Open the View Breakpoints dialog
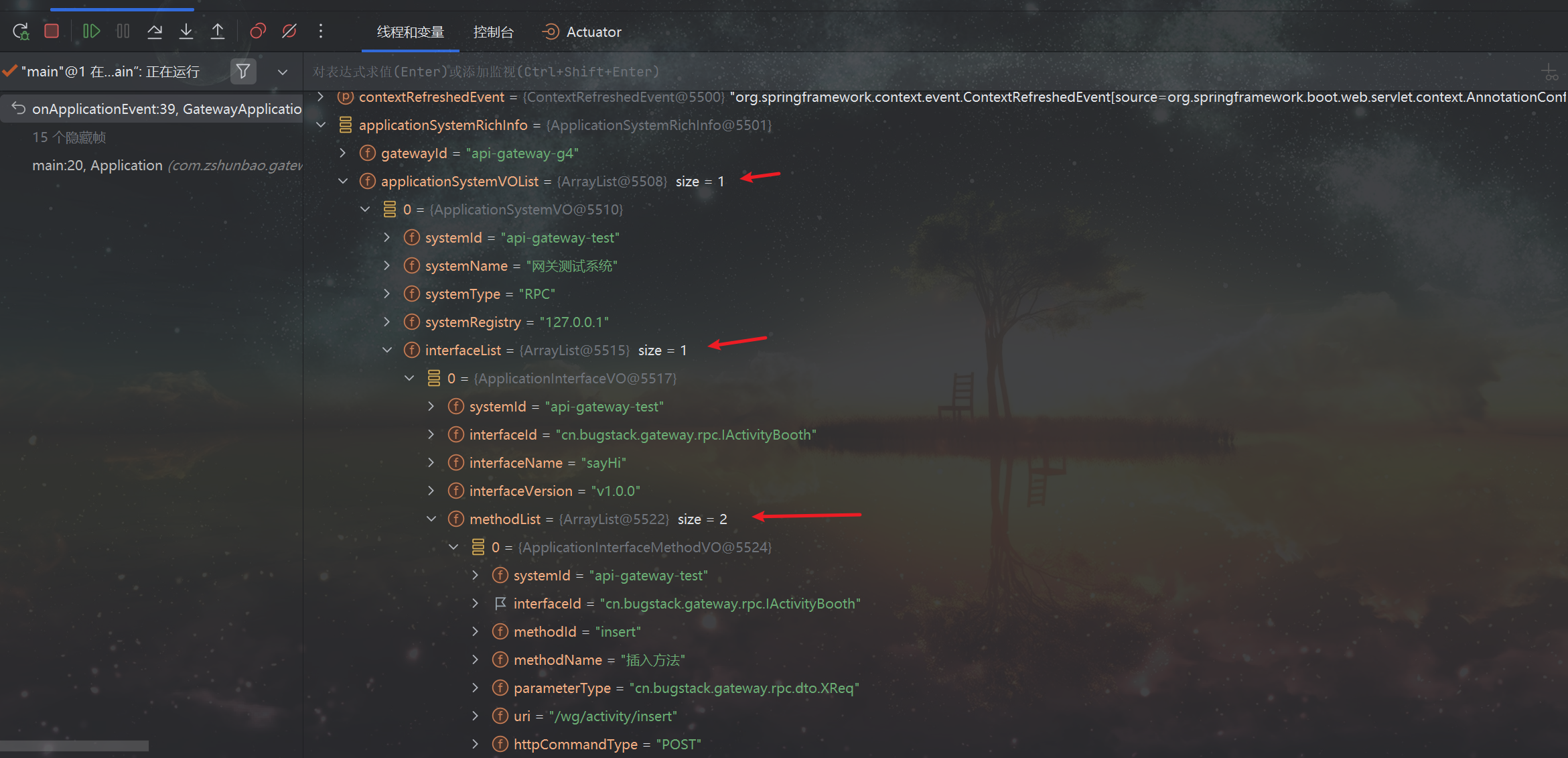Image resolution: width=1568 pixels, height=758 pixels. pos(258,31)
